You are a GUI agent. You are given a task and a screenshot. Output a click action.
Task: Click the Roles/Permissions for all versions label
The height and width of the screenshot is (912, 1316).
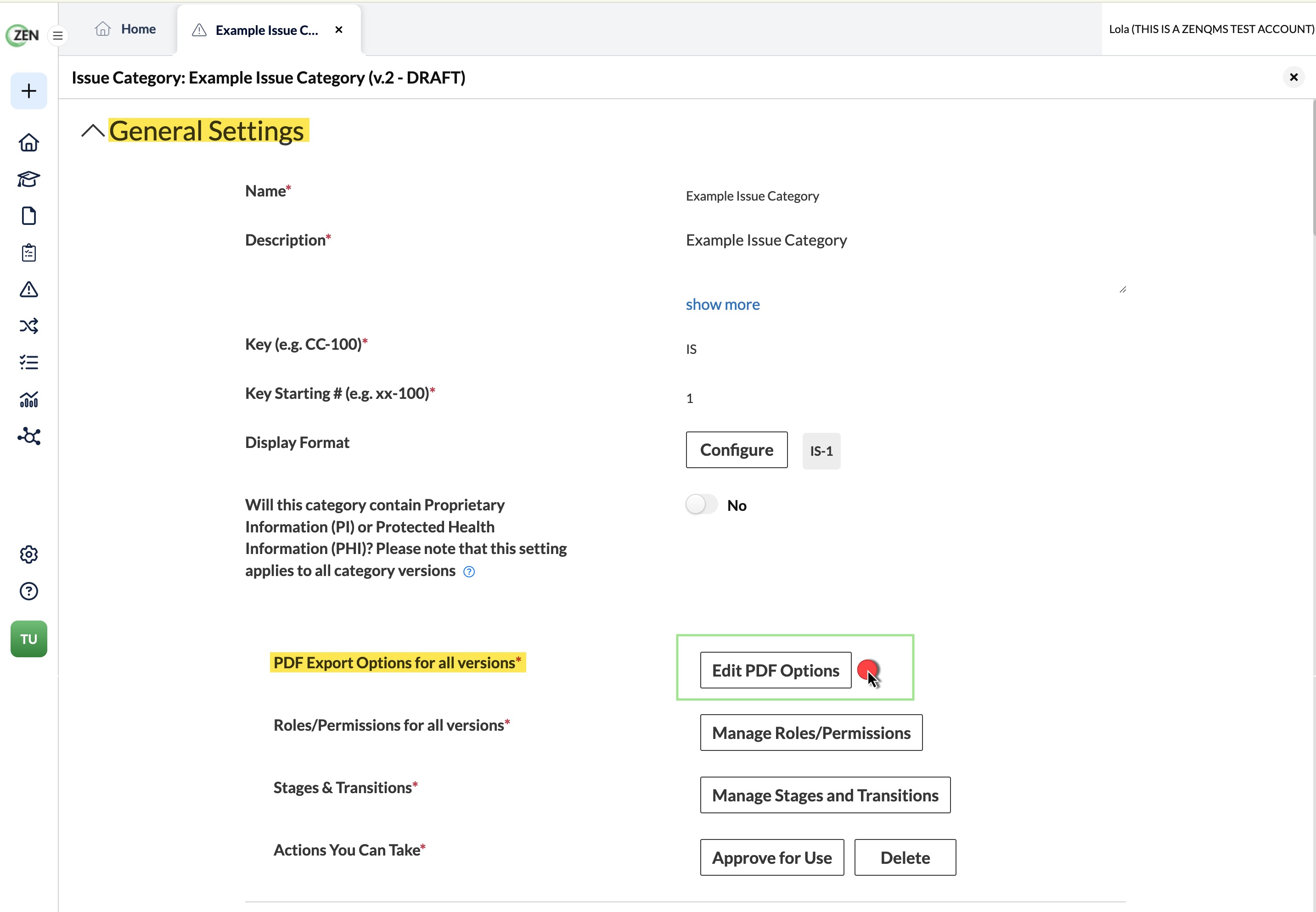(392, 725)
